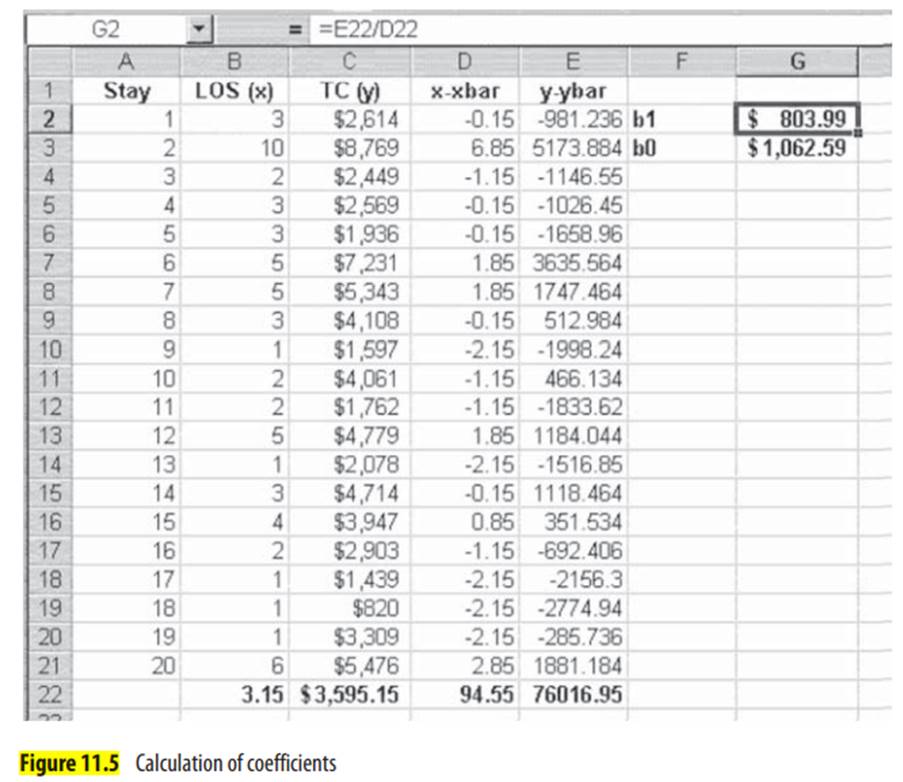903x782 pixels.
Task: Click cell G3 with value $1,062.59
Action: (797, 149)
